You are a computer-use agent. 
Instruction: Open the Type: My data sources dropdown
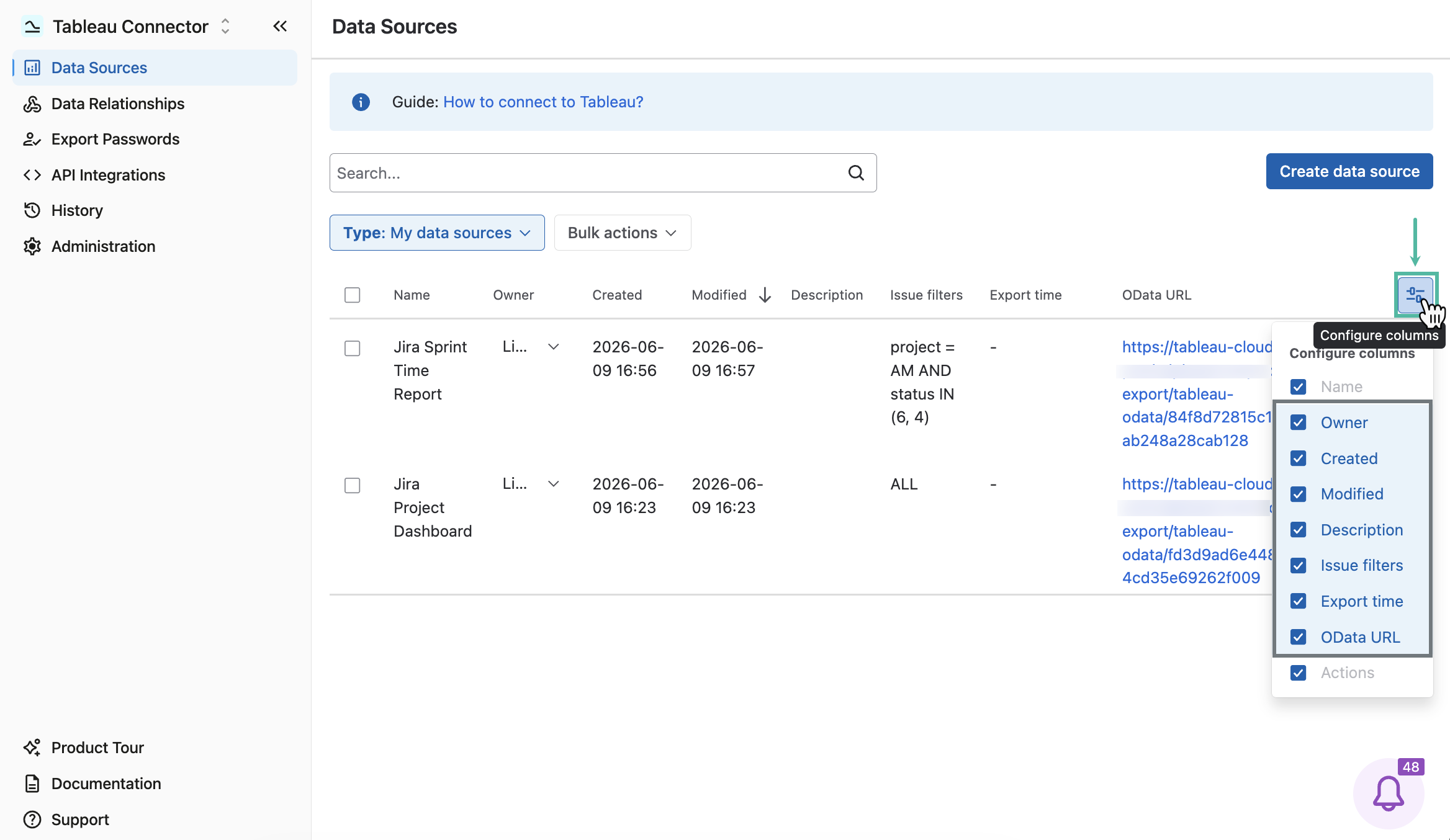[437, 233]
